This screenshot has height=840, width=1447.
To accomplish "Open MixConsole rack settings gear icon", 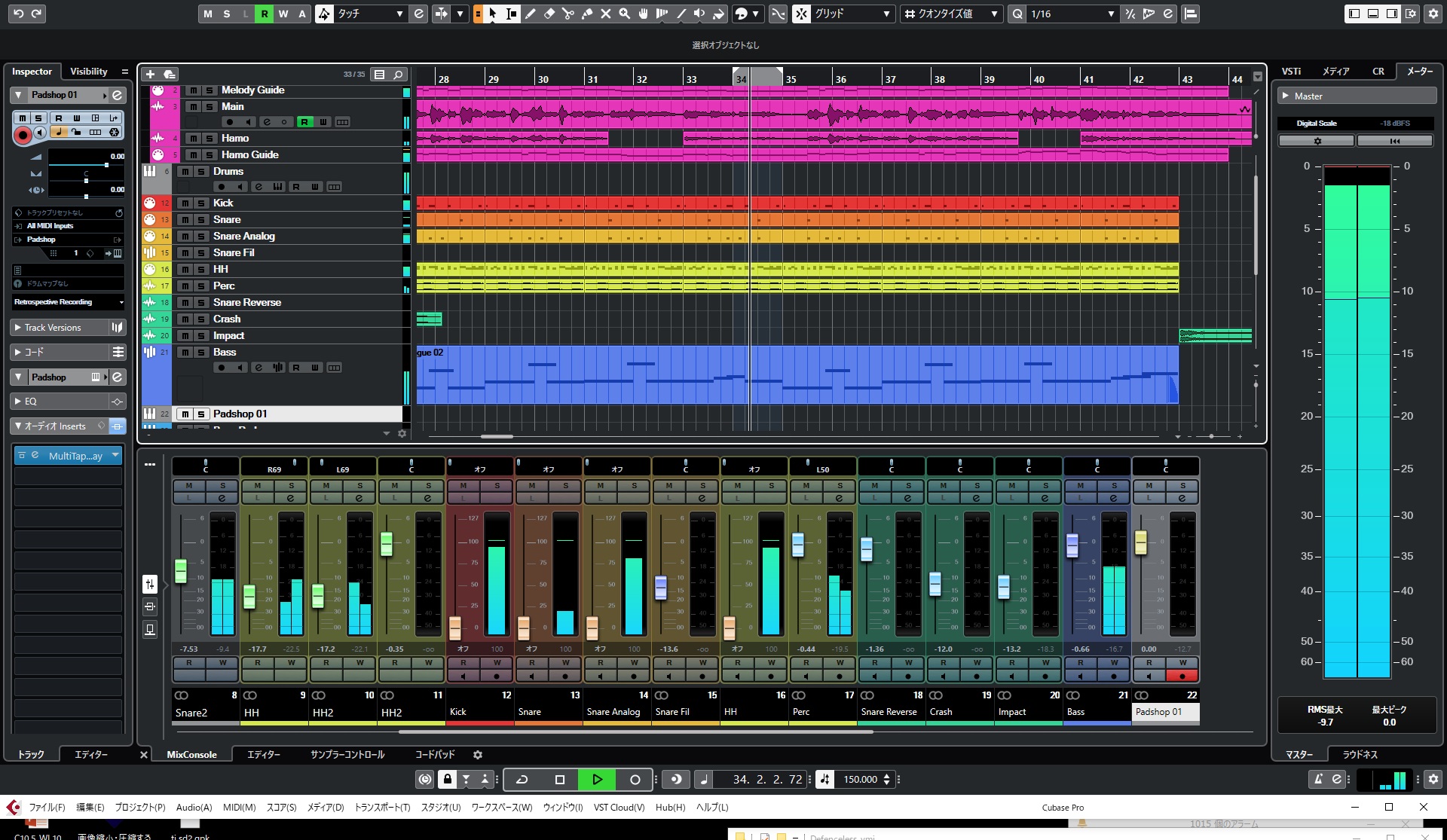I will (x=478, y=754).
